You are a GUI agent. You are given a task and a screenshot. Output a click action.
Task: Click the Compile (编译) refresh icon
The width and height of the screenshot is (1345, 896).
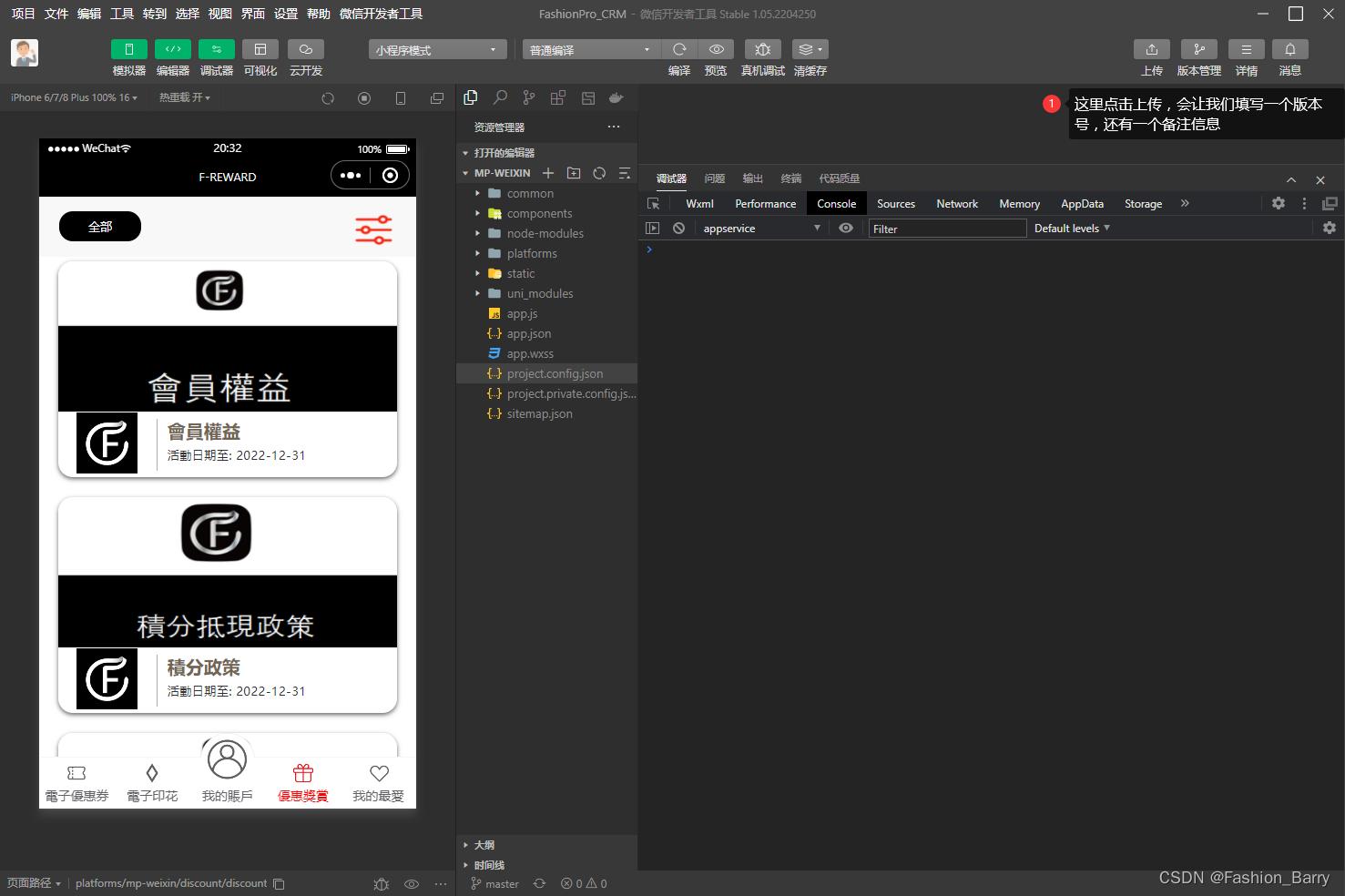679,49
